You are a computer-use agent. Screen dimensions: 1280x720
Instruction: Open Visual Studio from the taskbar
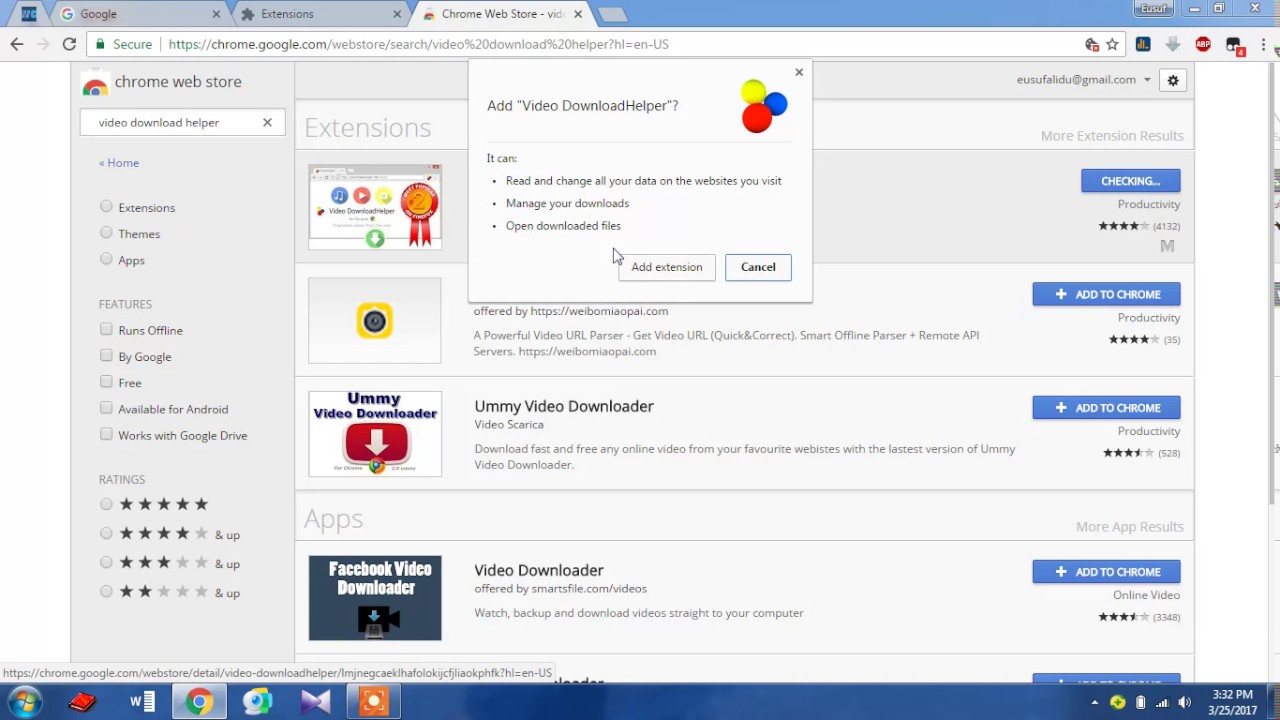click(315, 702)
